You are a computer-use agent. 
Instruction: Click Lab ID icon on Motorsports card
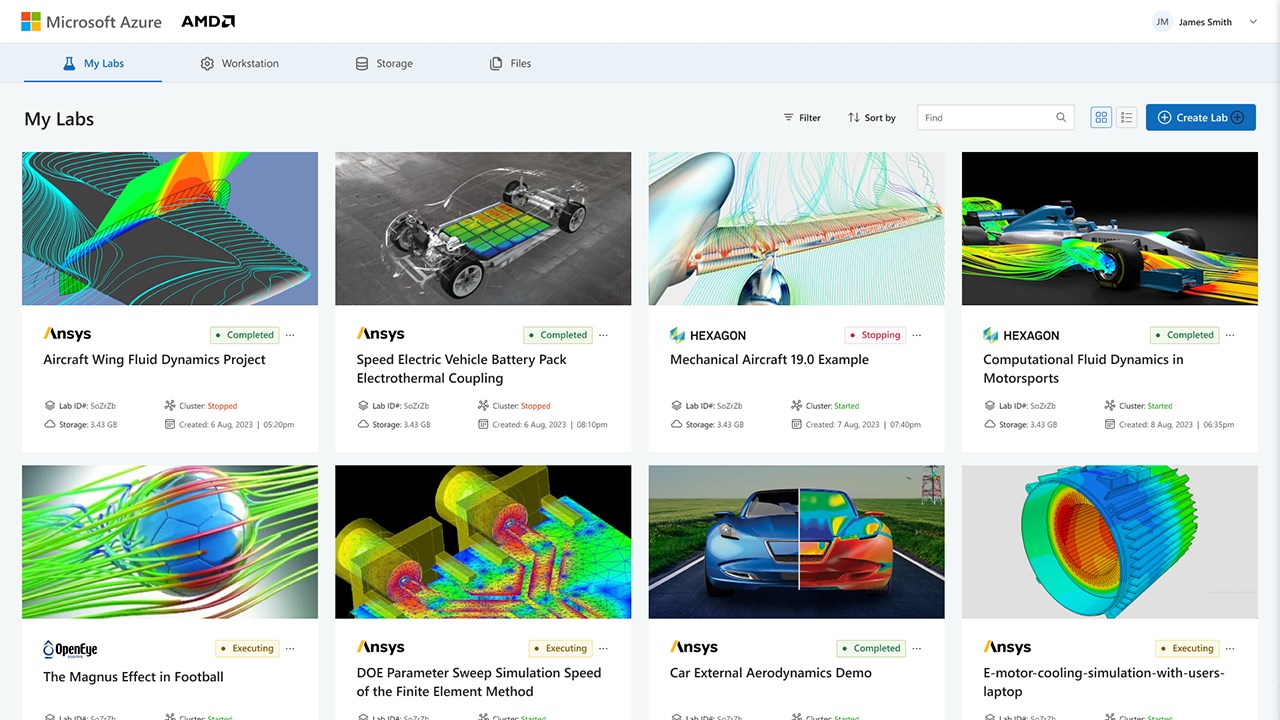(990, 406)
